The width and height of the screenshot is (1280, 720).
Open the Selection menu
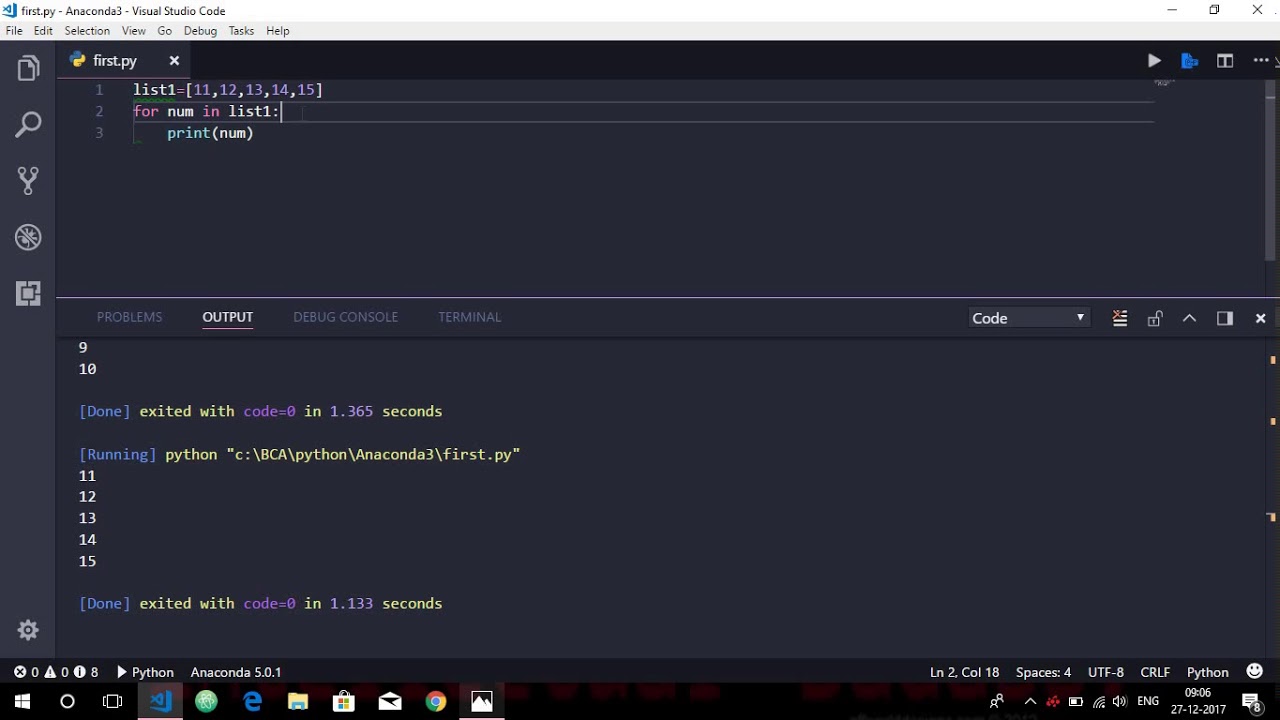87,31
